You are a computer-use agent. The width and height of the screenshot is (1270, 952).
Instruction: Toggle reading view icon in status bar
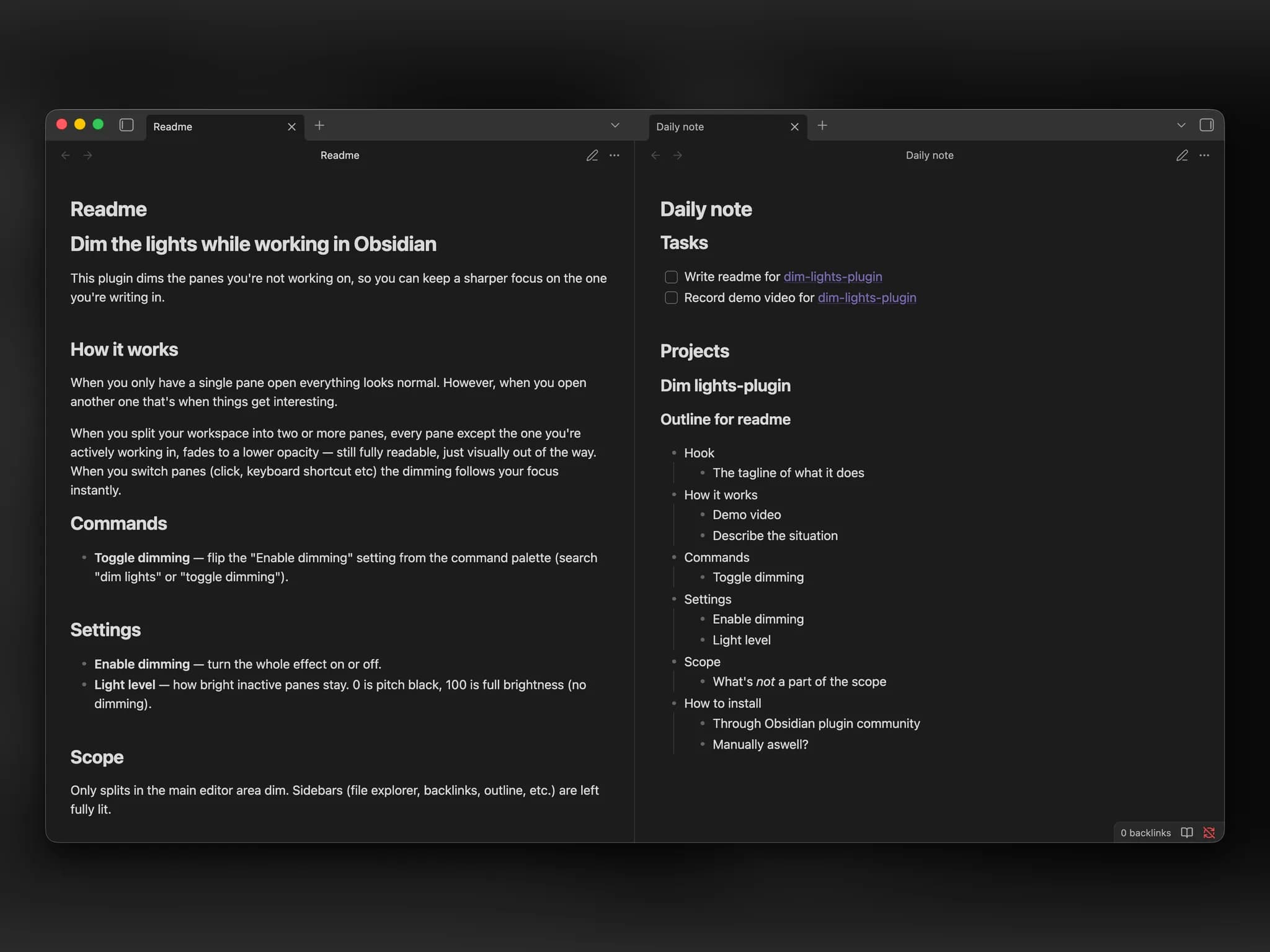pos(1187,833)
